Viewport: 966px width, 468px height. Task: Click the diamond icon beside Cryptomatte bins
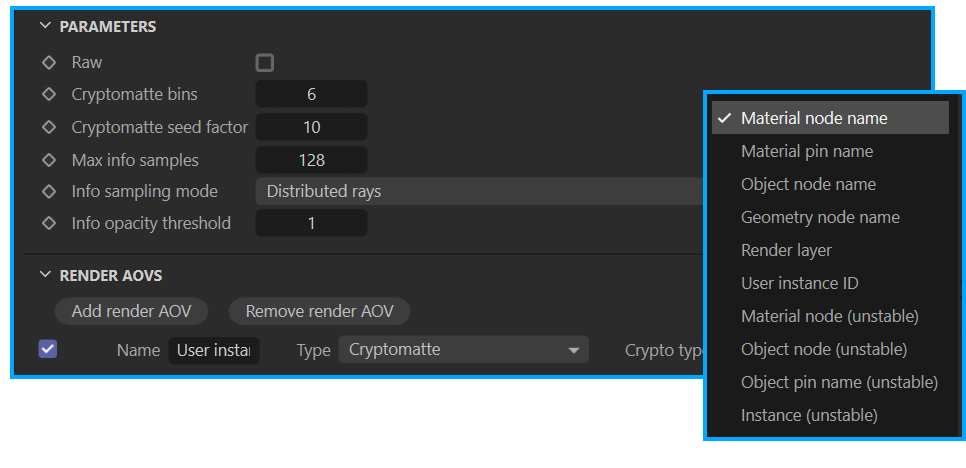pyautogui.click(x=49, y=95)
